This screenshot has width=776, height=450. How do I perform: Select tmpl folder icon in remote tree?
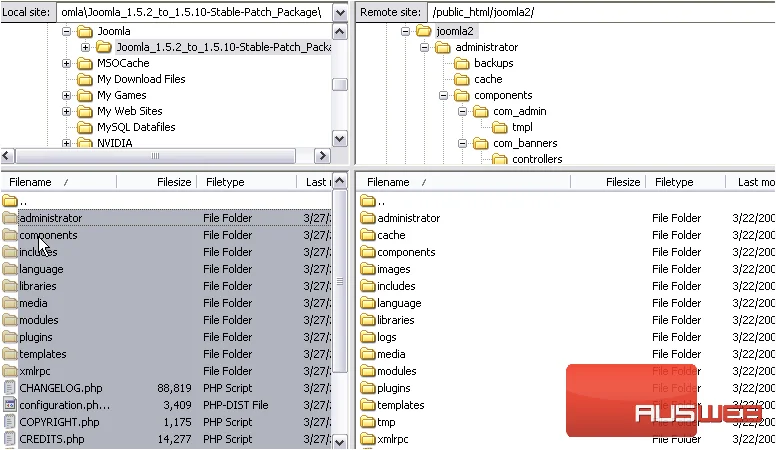(x=499, y=127)
